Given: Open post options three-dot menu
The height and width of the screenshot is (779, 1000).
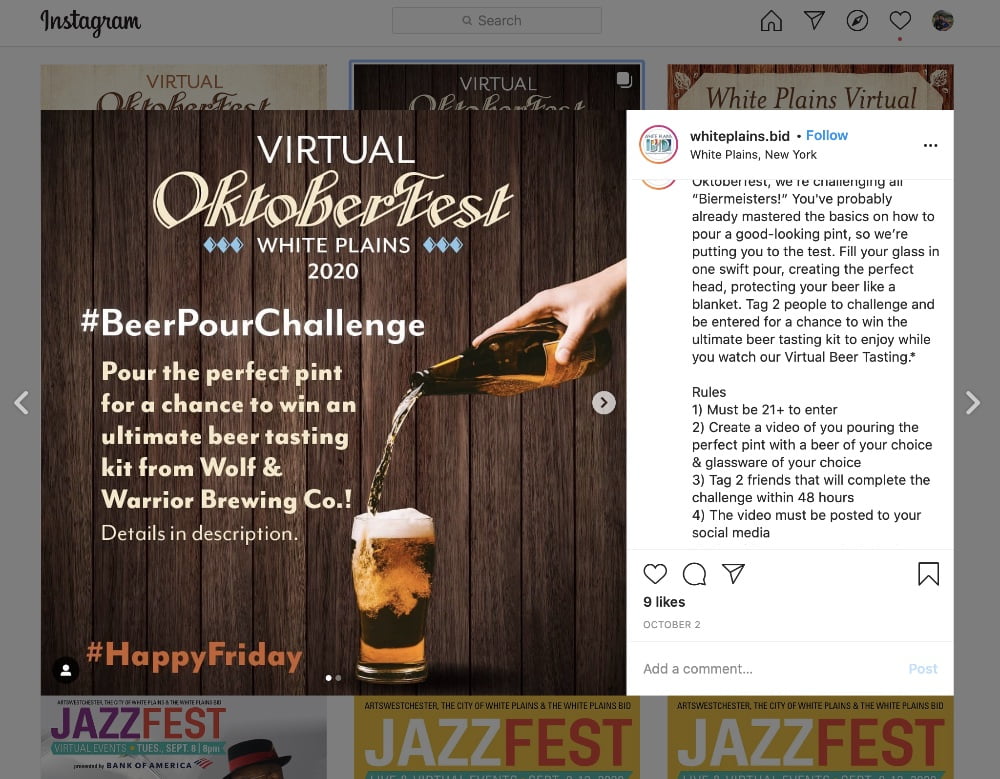Looking at the screenshot, I should [x=930, y=145].
